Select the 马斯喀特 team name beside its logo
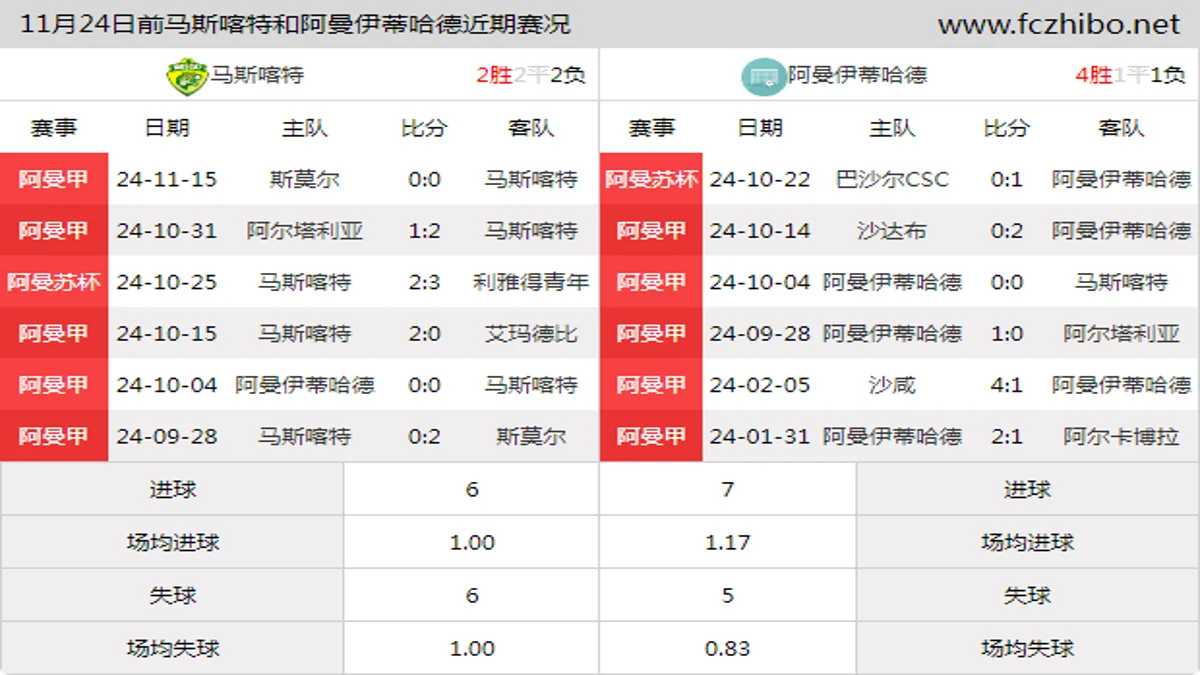The height and width of the screenshot is (675, 1200). click(257, 75)
